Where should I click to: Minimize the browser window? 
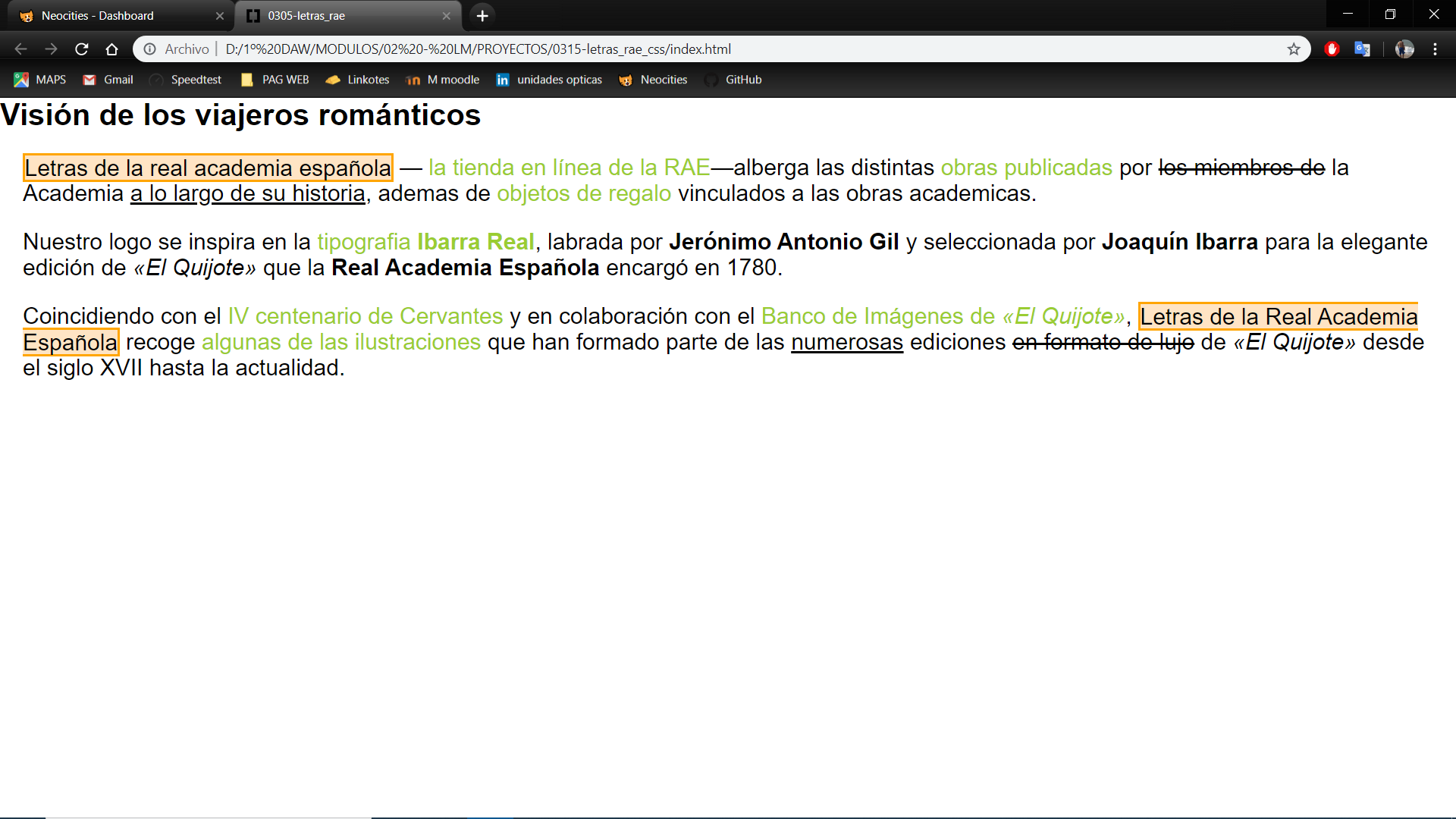pos(1348,14)
